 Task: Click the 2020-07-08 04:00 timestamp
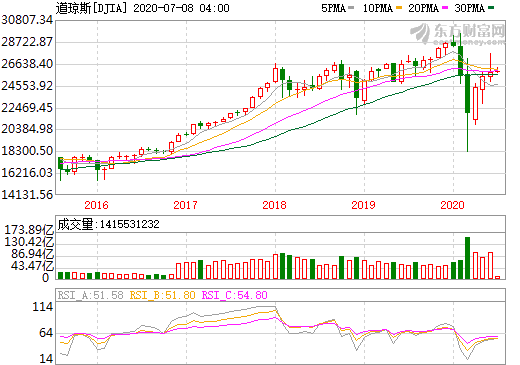click(181, 8)
